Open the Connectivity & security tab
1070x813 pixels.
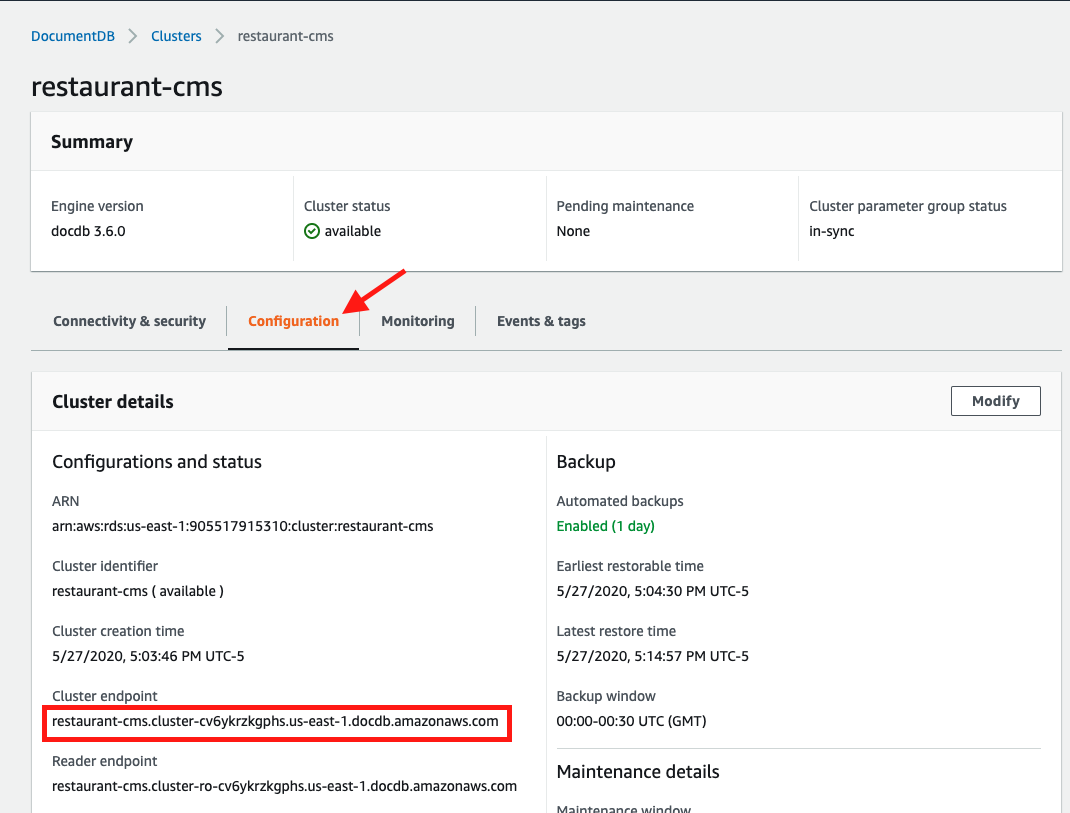130,321
